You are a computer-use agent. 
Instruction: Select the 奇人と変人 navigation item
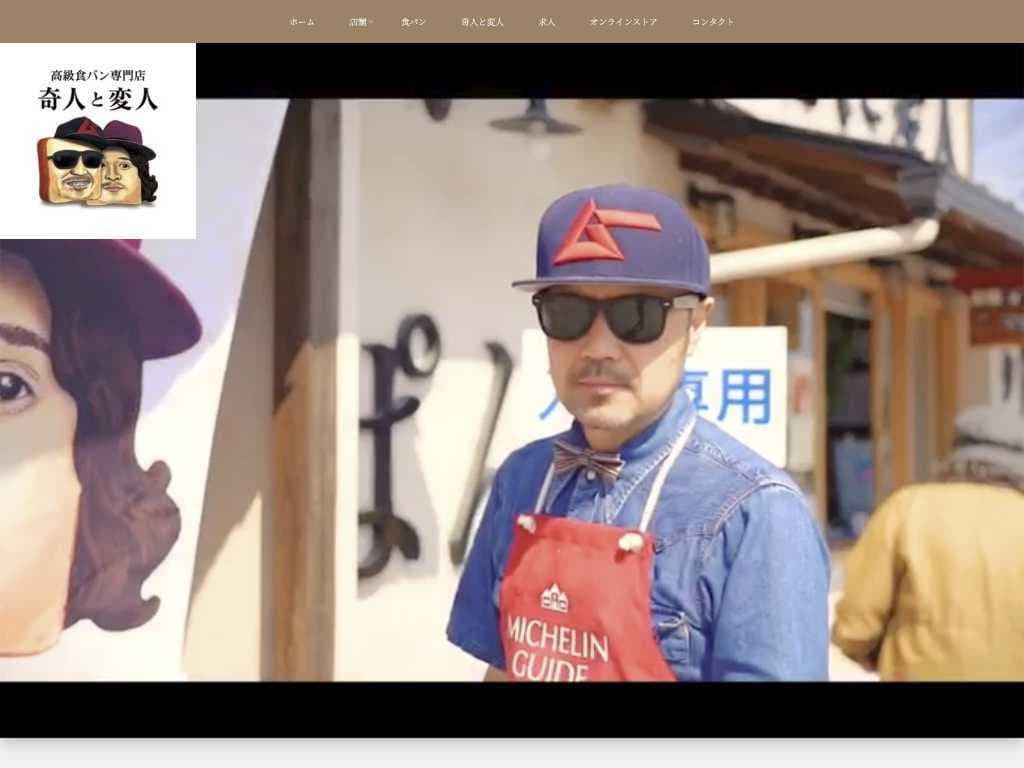click(x=481, y=20)
